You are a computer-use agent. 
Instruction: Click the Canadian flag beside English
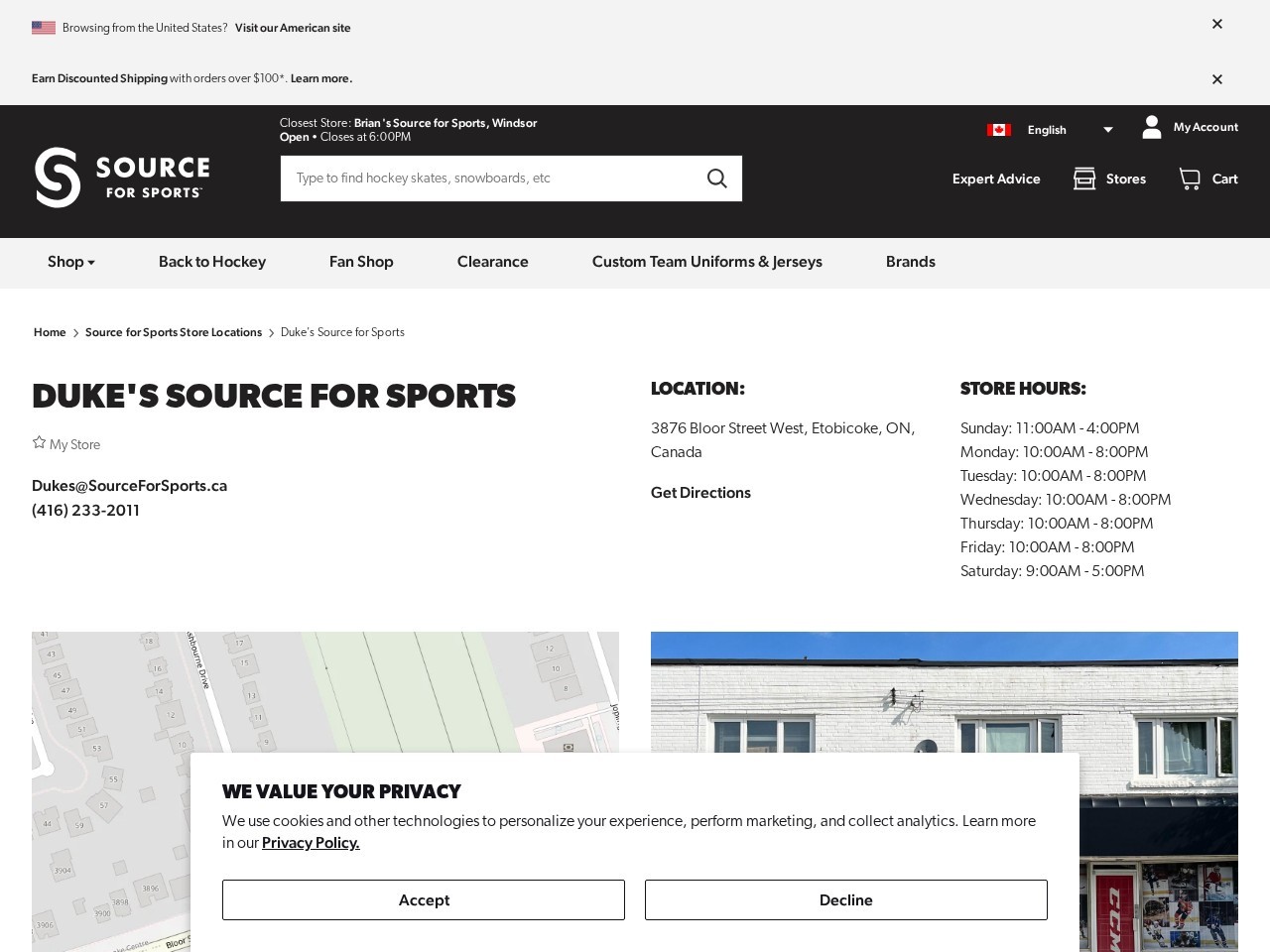(x=999, y=129)
